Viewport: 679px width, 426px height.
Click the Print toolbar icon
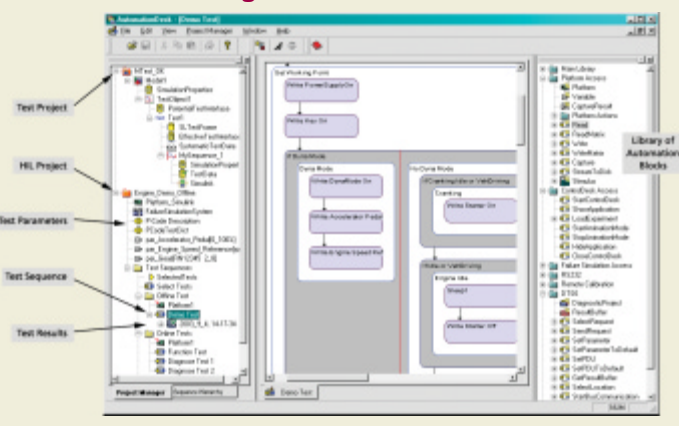[x=209, y=45]
